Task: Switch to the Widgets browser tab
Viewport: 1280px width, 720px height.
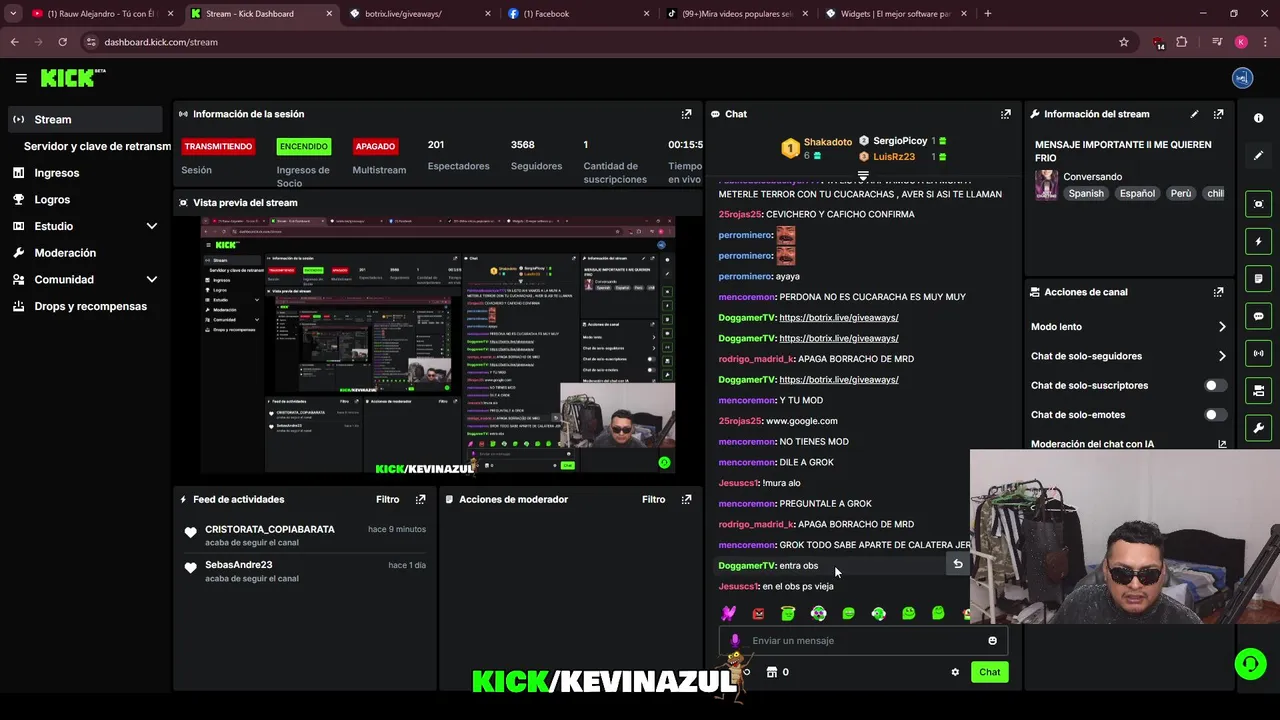Action: click(x=895, y=14)
